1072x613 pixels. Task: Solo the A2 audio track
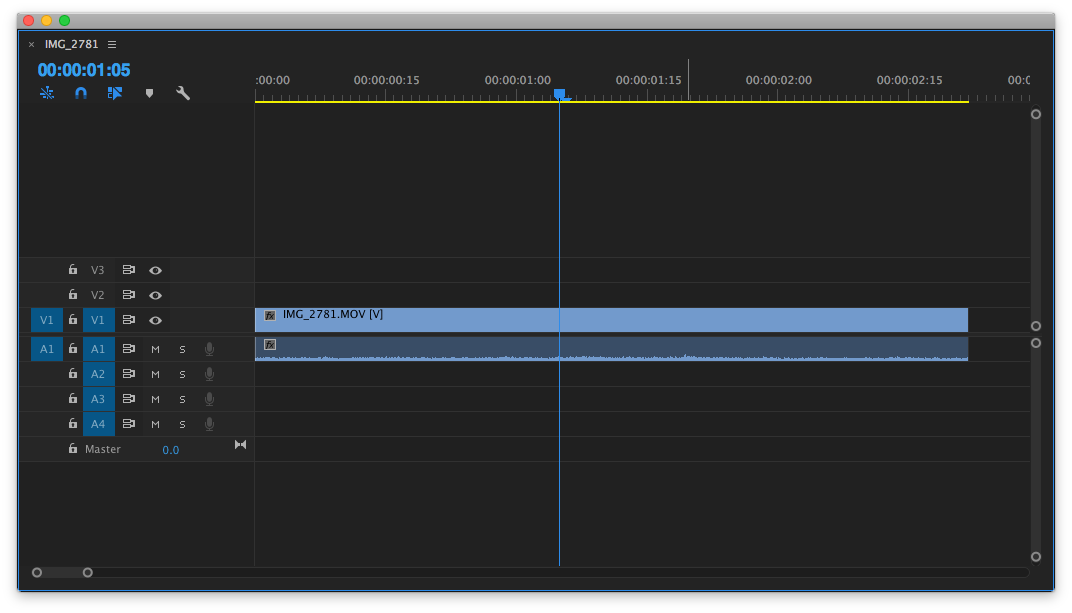tap(182, 374)
